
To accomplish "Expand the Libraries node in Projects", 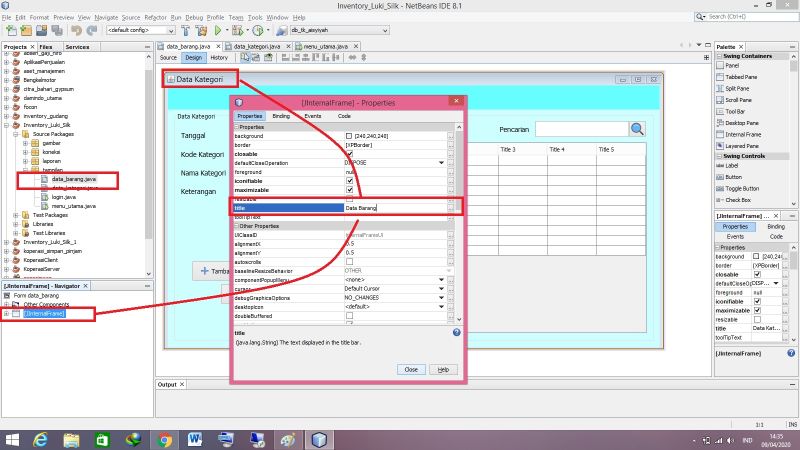I will [16, 224].
